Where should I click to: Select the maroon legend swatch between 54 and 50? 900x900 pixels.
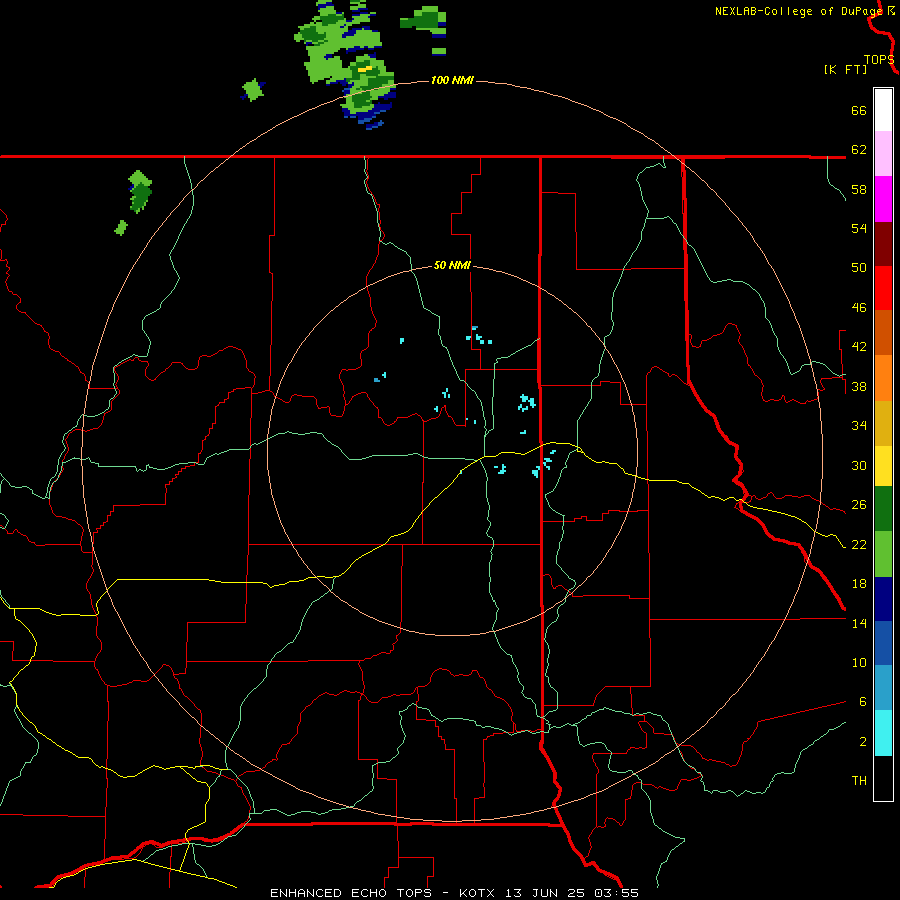pos(883,244)
